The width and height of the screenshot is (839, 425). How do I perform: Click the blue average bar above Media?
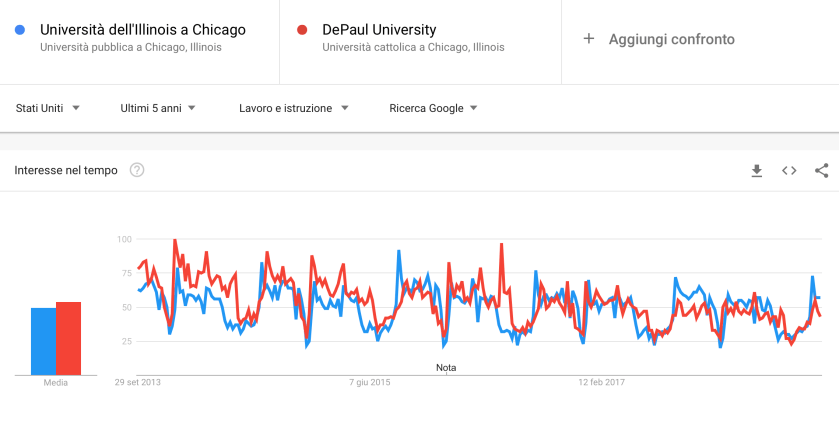[x=43, y=341]
